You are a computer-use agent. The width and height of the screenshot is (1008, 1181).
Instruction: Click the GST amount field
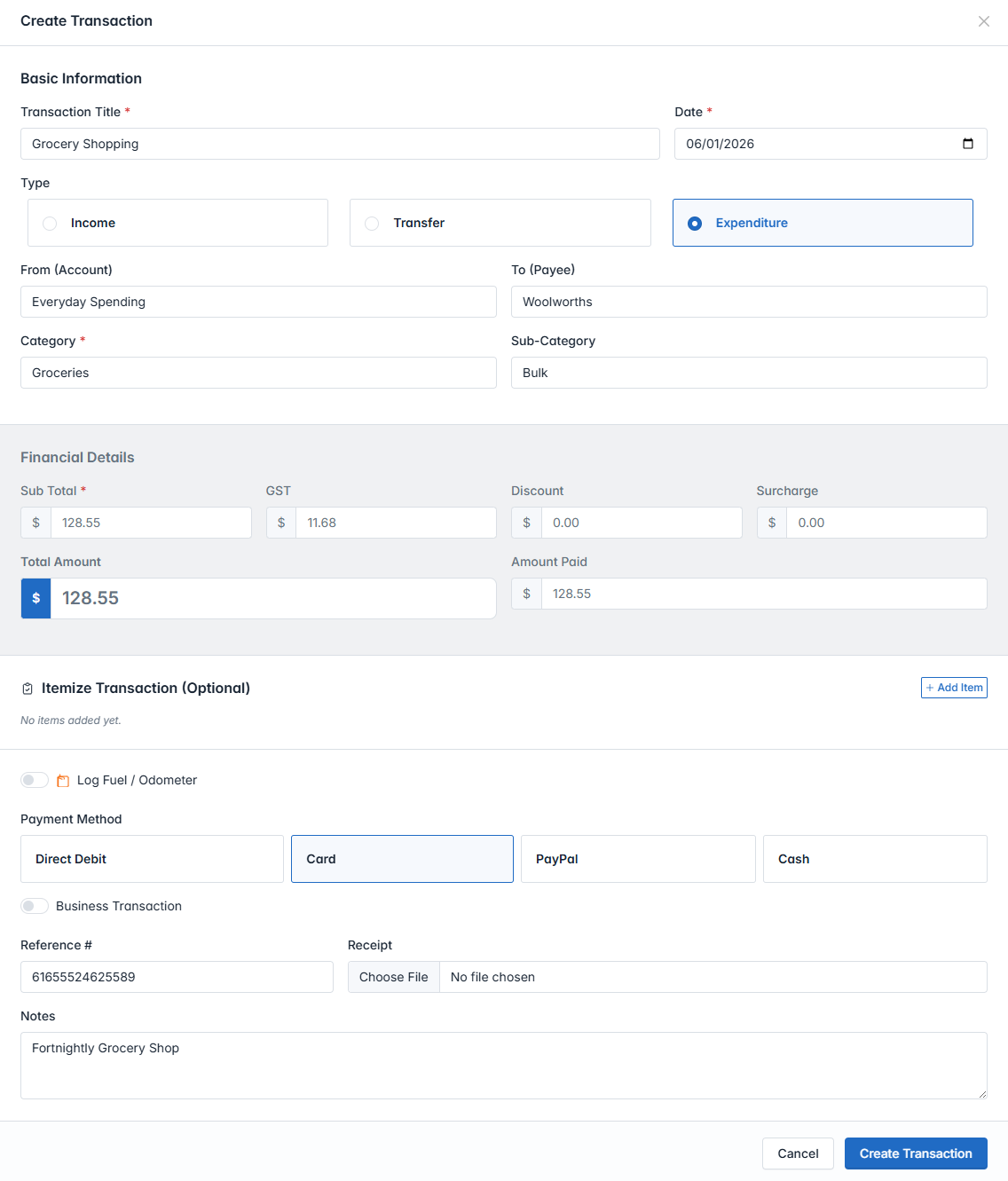click(396, 523)
